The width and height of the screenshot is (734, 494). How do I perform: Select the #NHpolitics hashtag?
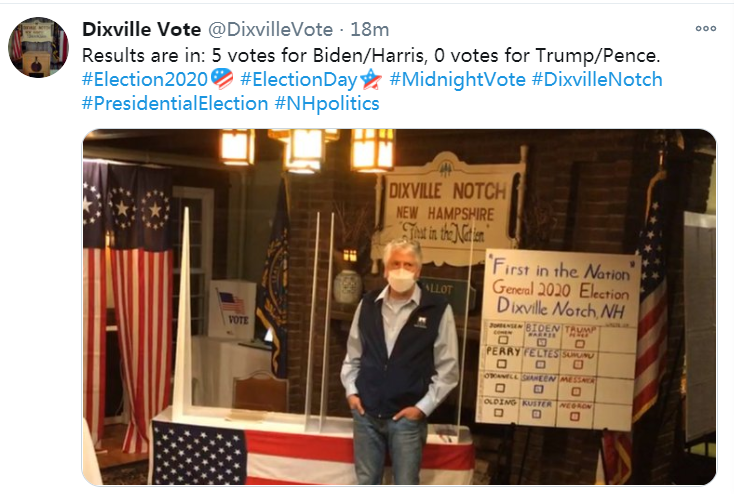click(x=326, y=103)
